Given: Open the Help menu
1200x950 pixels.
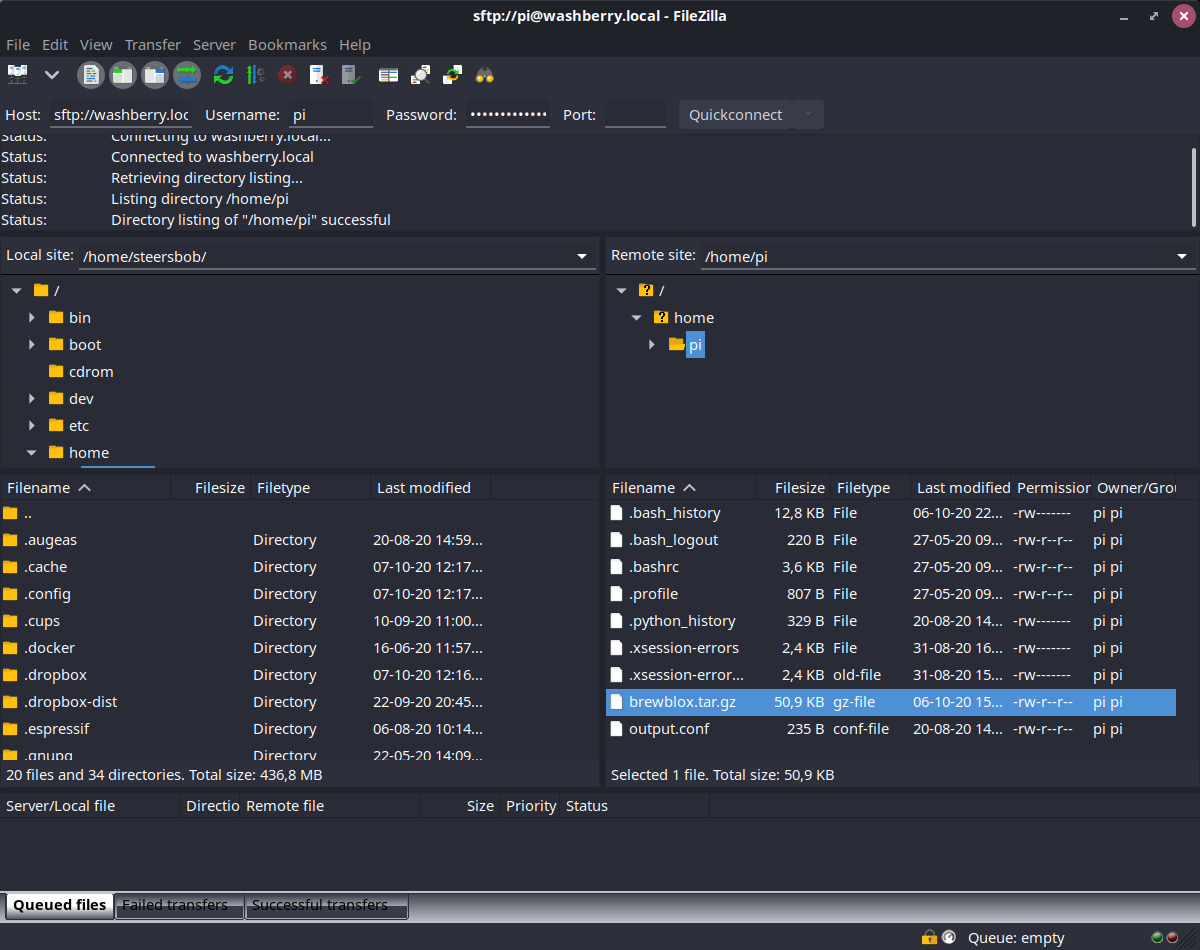Looking at the screenshot, I should [355, 44].
